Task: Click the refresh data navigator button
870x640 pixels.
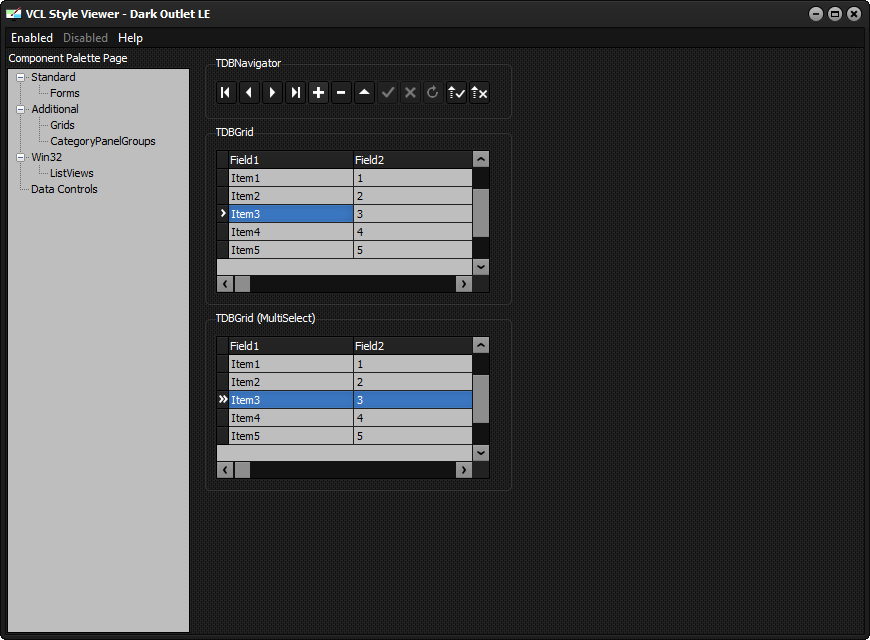Action: tap(433, 93)
